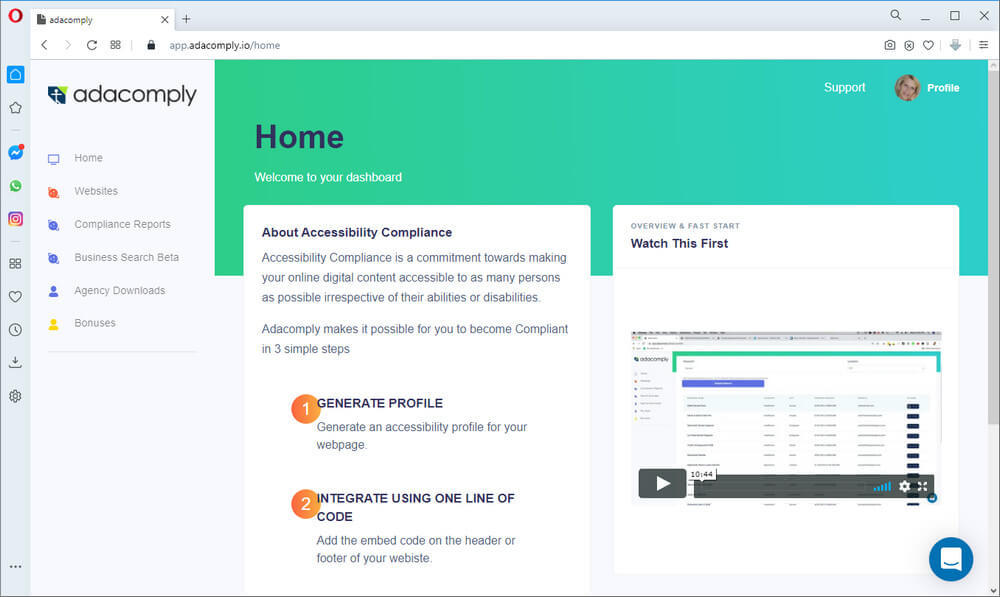Click the ad blocker shield icon
The image size is (1000, 597).
(x=909, y=45)
